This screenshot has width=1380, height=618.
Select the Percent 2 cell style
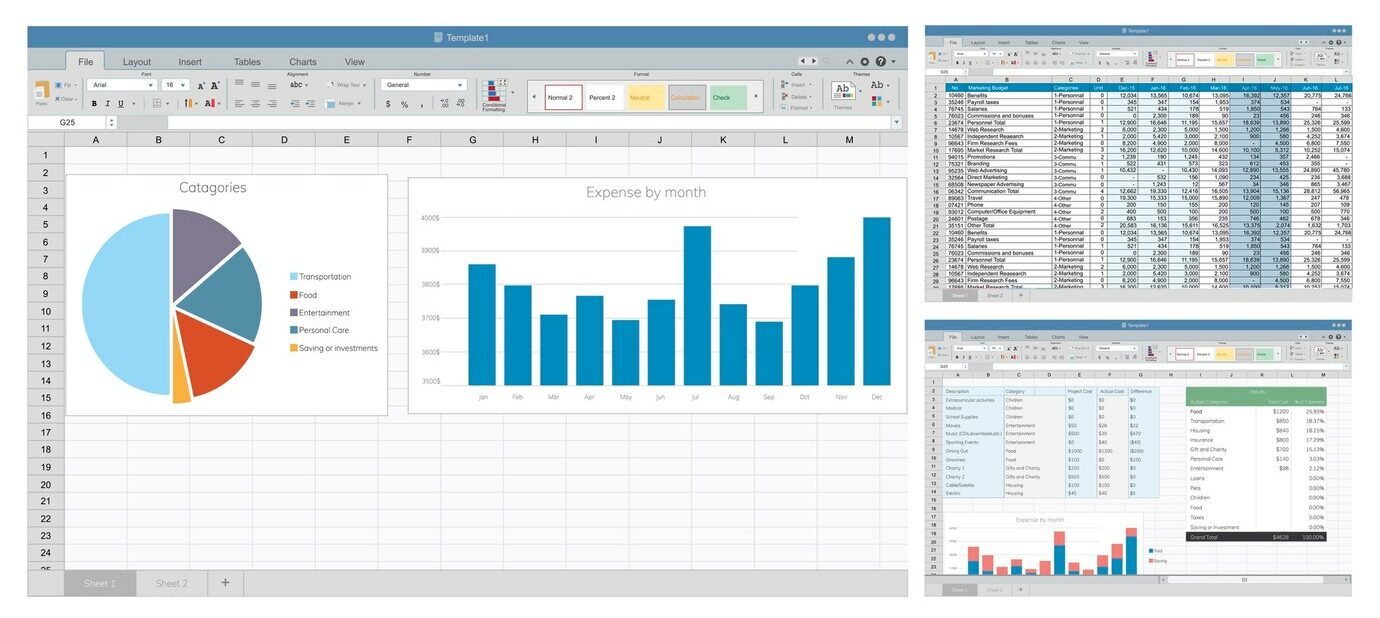point(603,97)
